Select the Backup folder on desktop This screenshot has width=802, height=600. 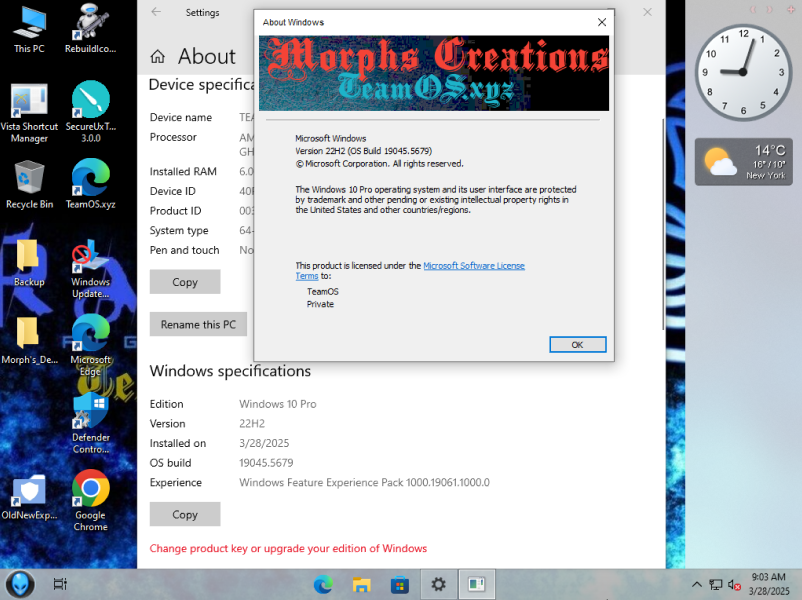(29, 262)
